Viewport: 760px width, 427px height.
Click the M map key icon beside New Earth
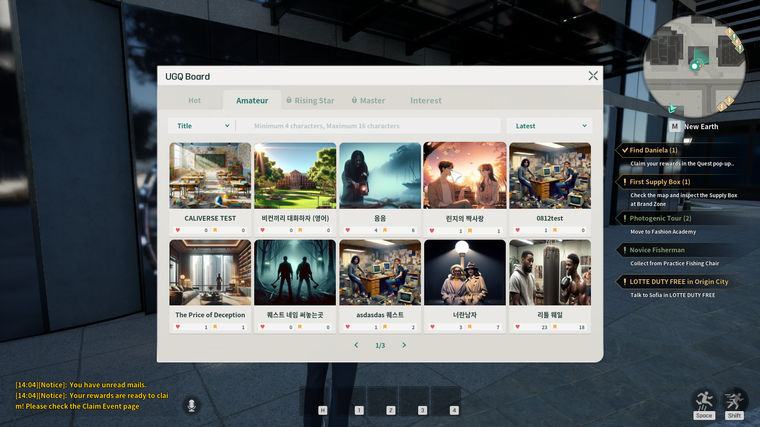coord(675,127)
